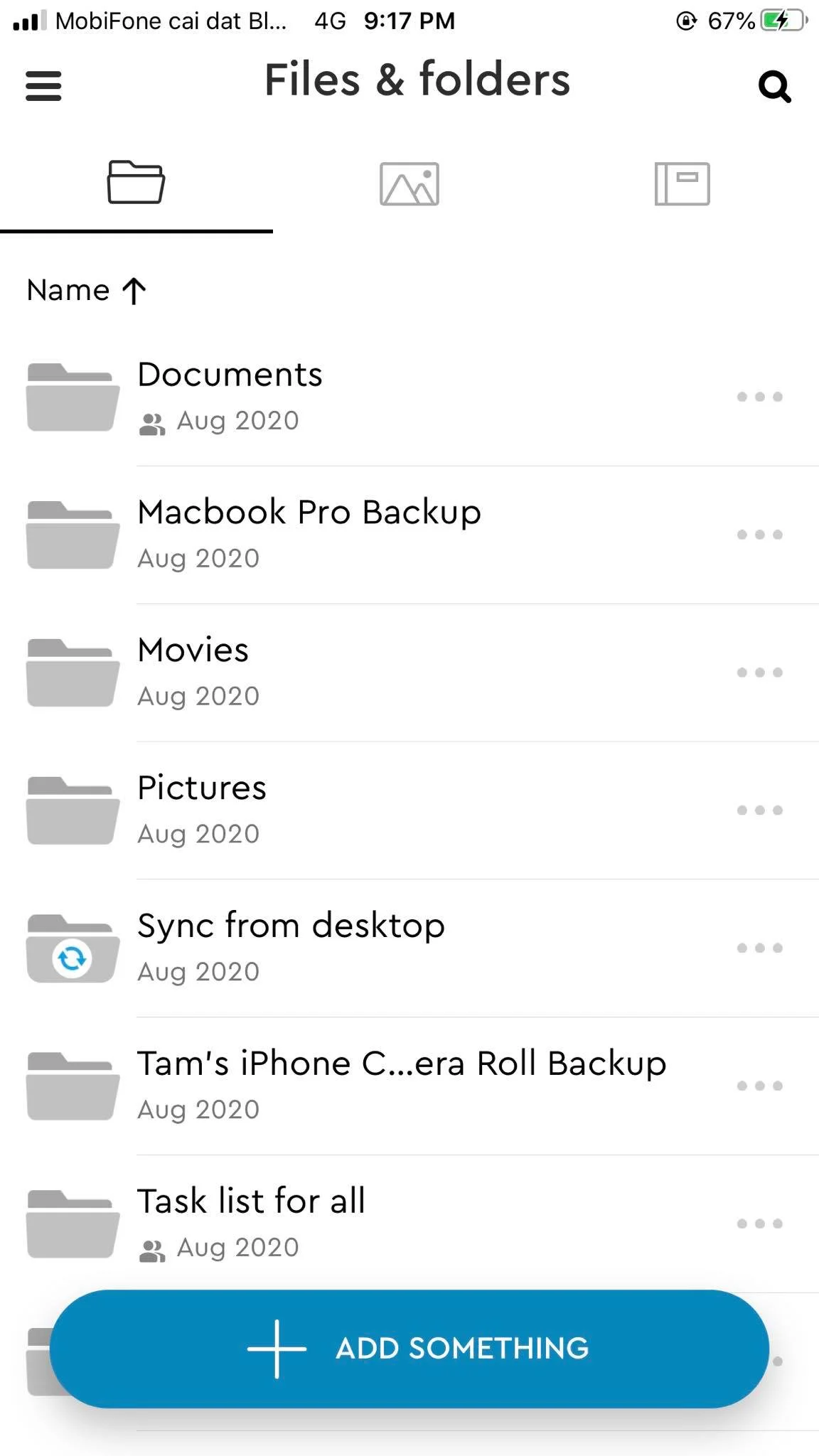Open the Sync from desktop folder icon

click(73, 948)
